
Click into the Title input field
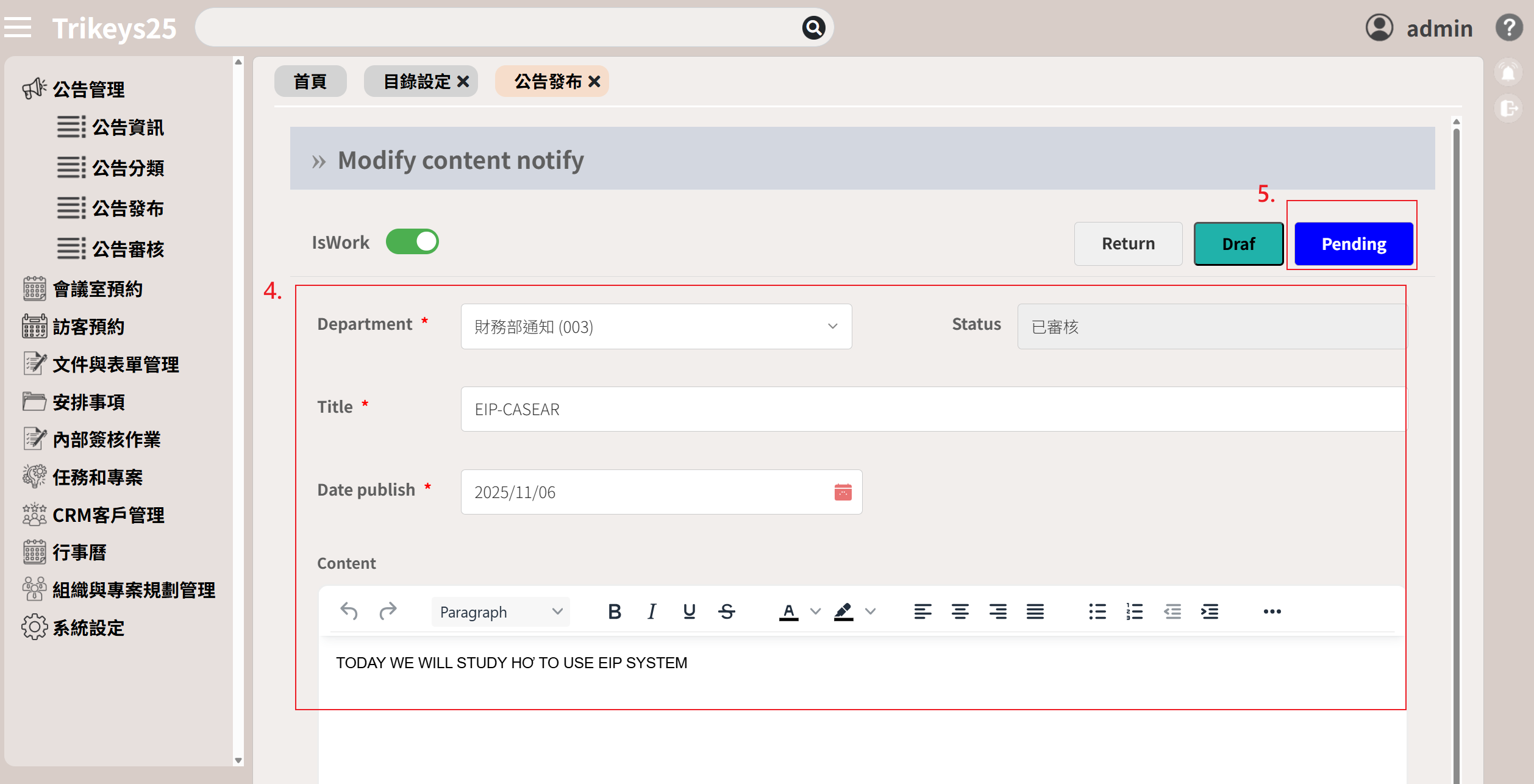click(933, 409)
